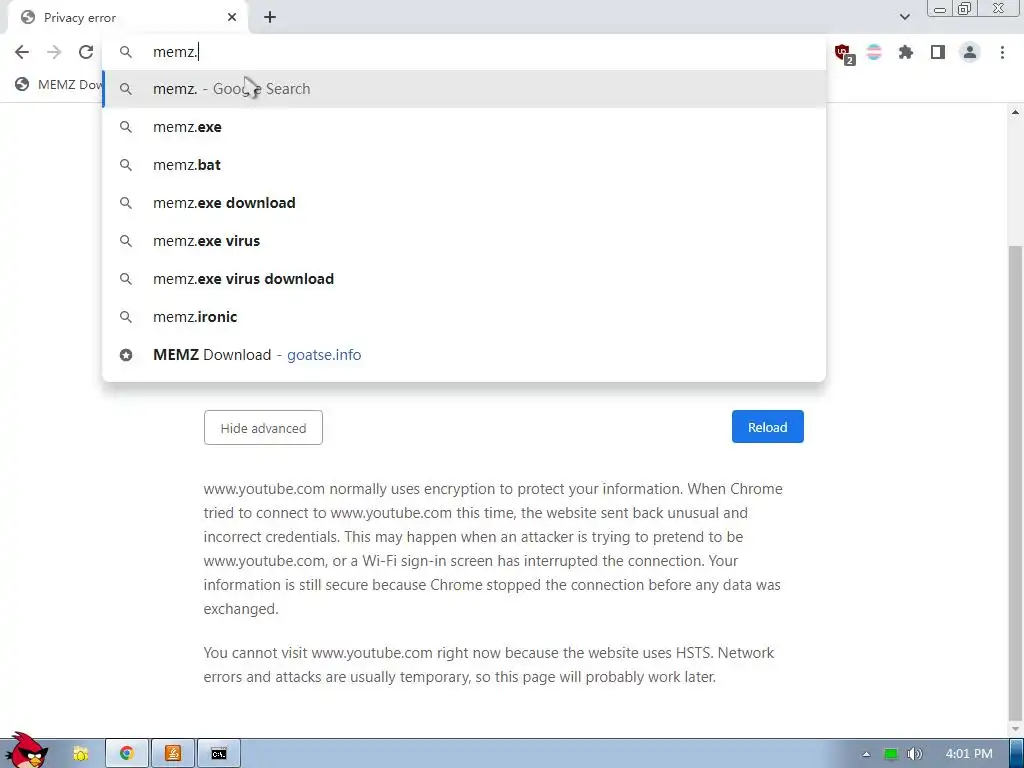
Task: Click the scrollbar up arrow
Action: pos(1016,112)
